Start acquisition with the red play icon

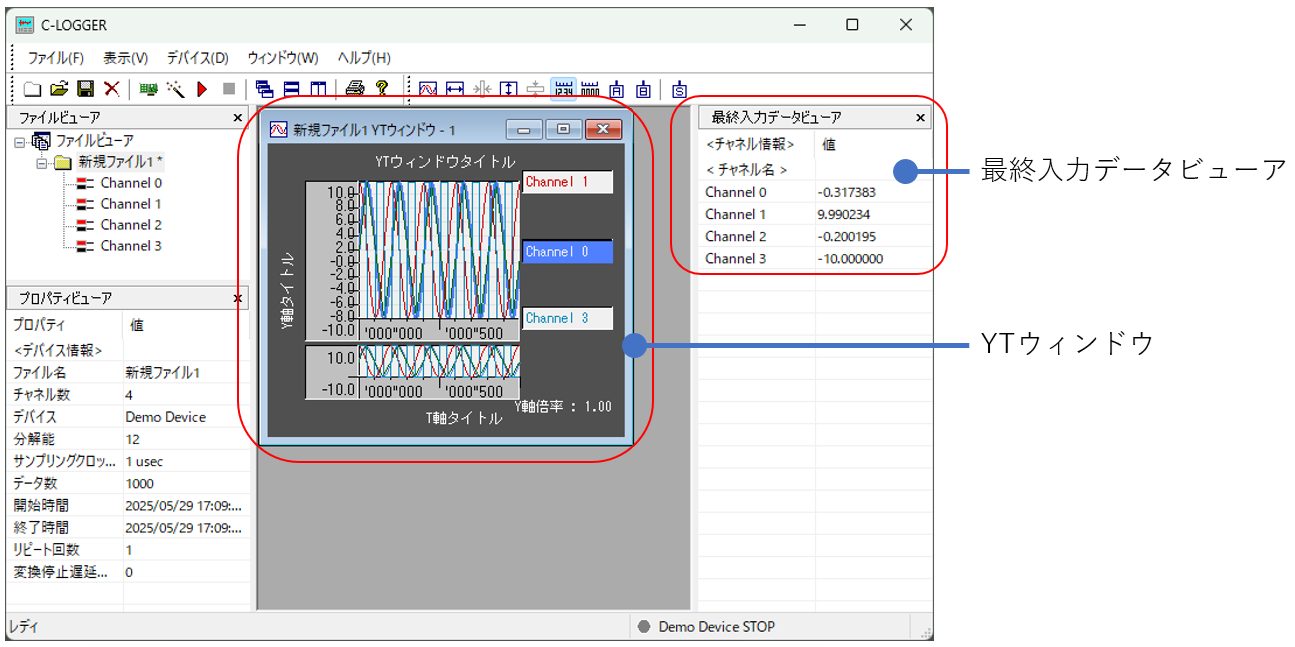pos(202,89)
